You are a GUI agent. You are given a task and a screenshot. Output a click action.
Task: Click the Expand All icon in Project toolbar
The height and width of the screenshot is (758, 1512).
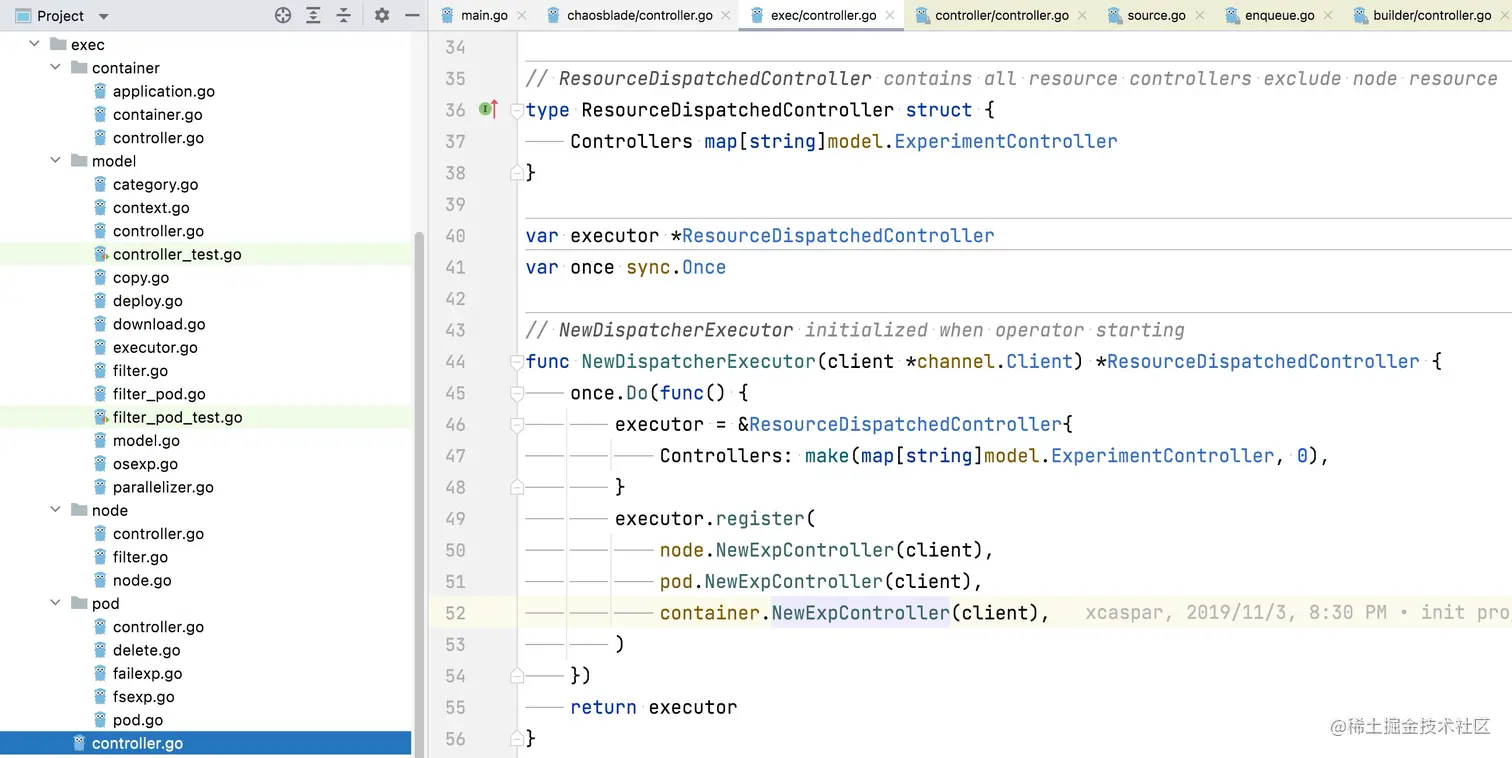tap(313, 15)
